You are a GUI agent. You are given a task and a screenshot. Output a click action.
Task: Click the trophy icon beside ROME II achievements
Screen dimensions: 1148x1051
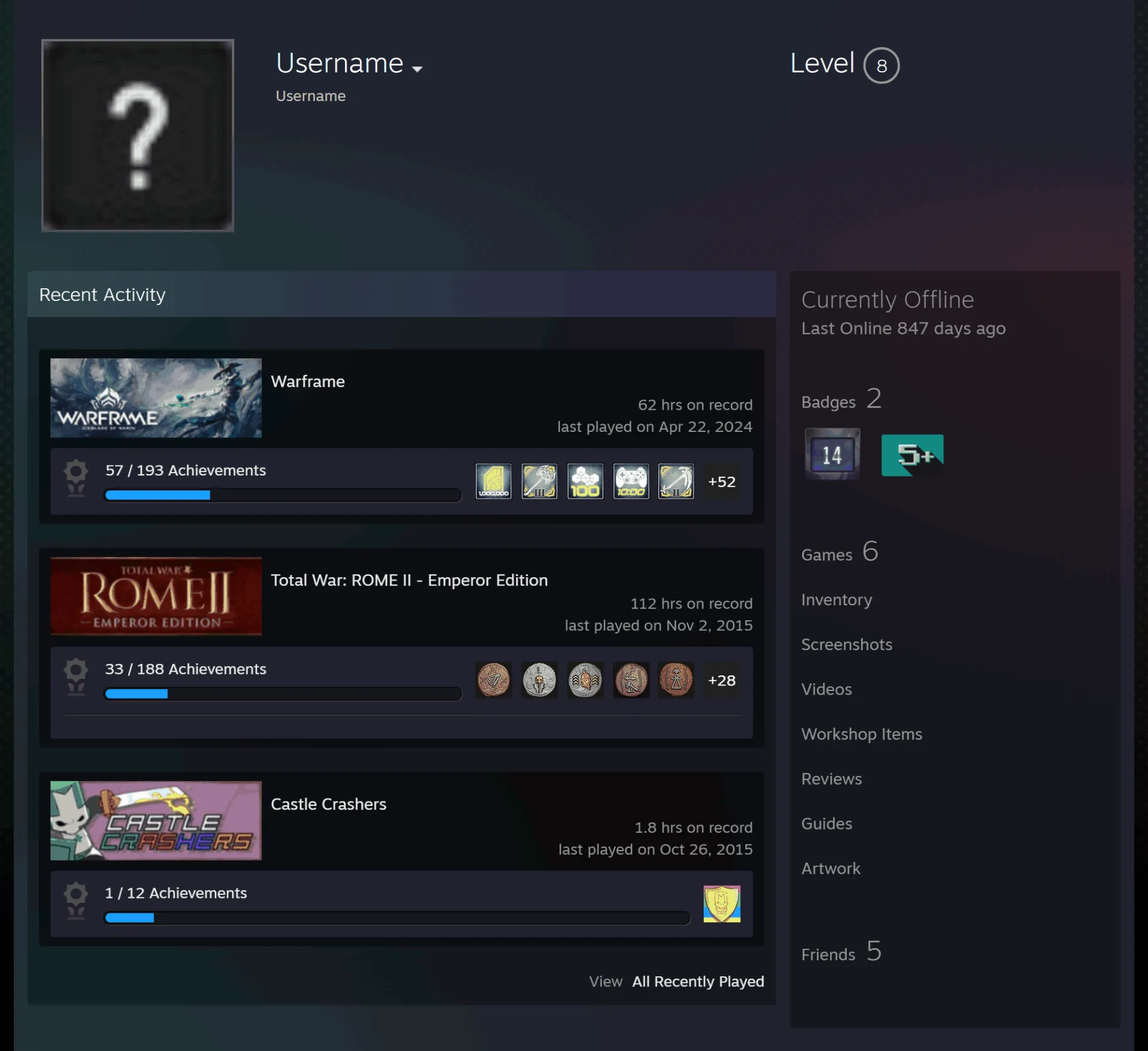(76, 677)
